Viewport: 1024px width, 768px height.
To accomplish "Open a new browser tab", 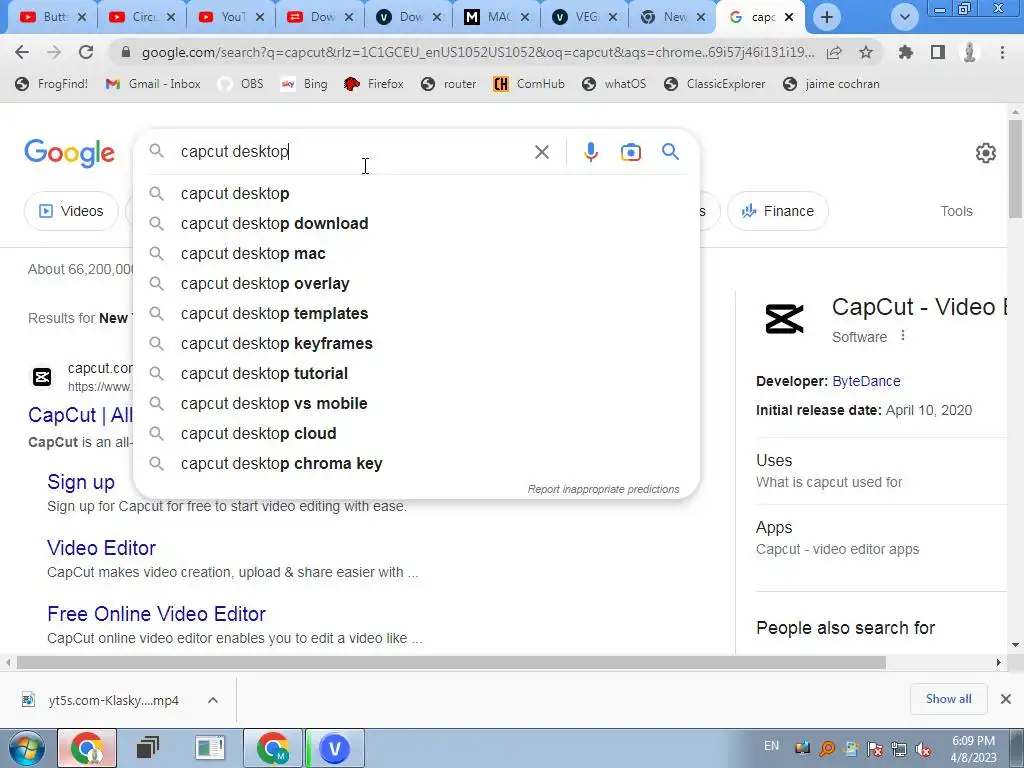I will [x=827, y=17].
